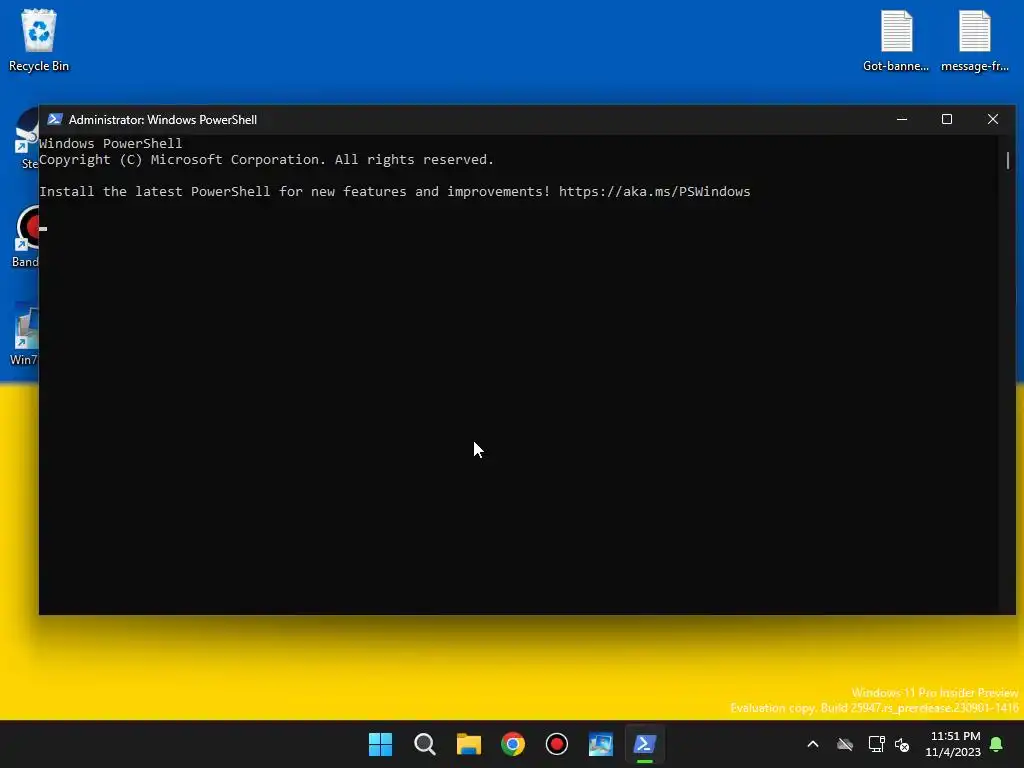Launch File Explorer from taskbar
1024x768 pixels.
click(468, 744)
